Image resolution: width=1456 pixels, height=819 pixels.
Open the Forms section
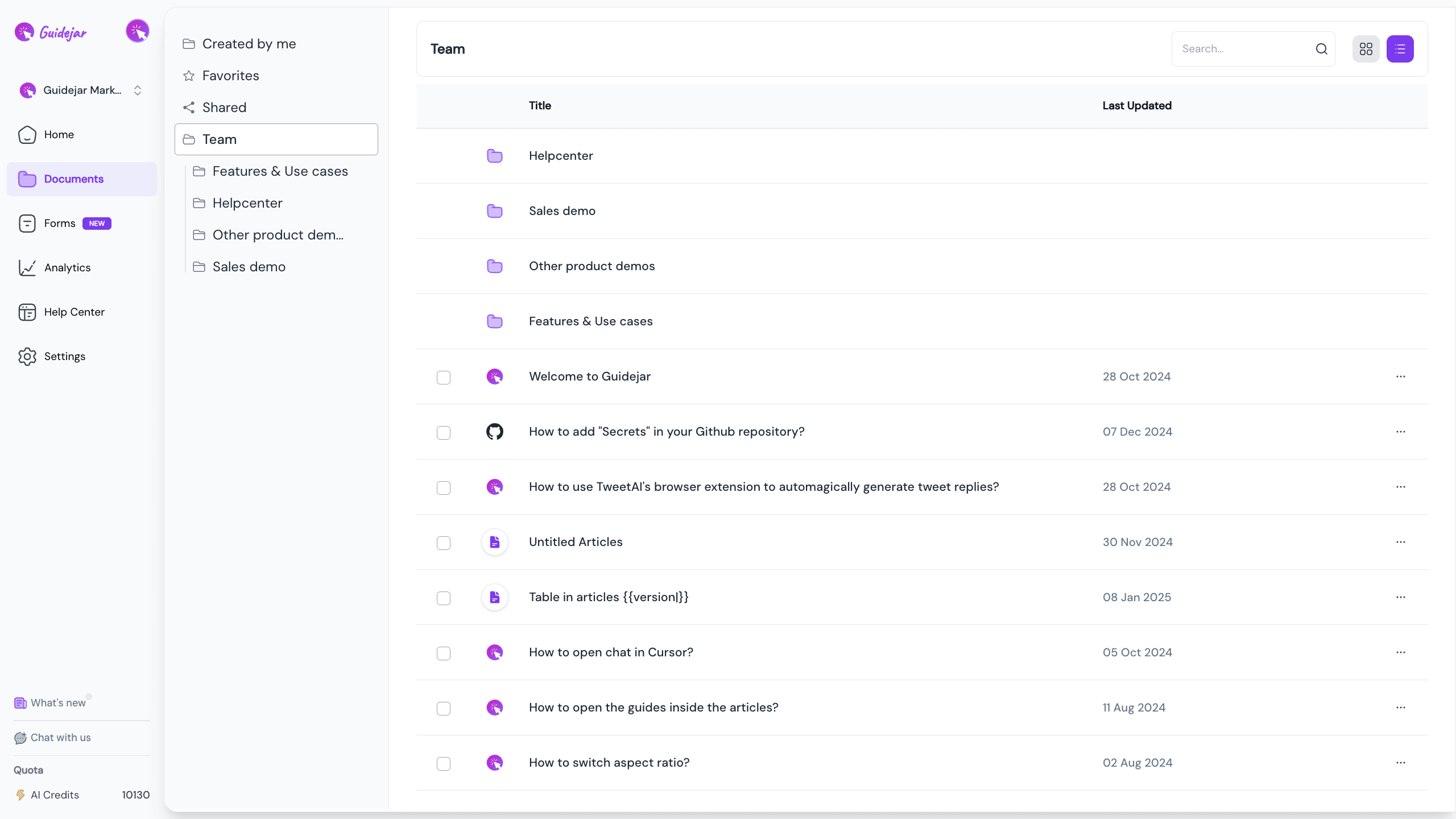pos(60,223)
